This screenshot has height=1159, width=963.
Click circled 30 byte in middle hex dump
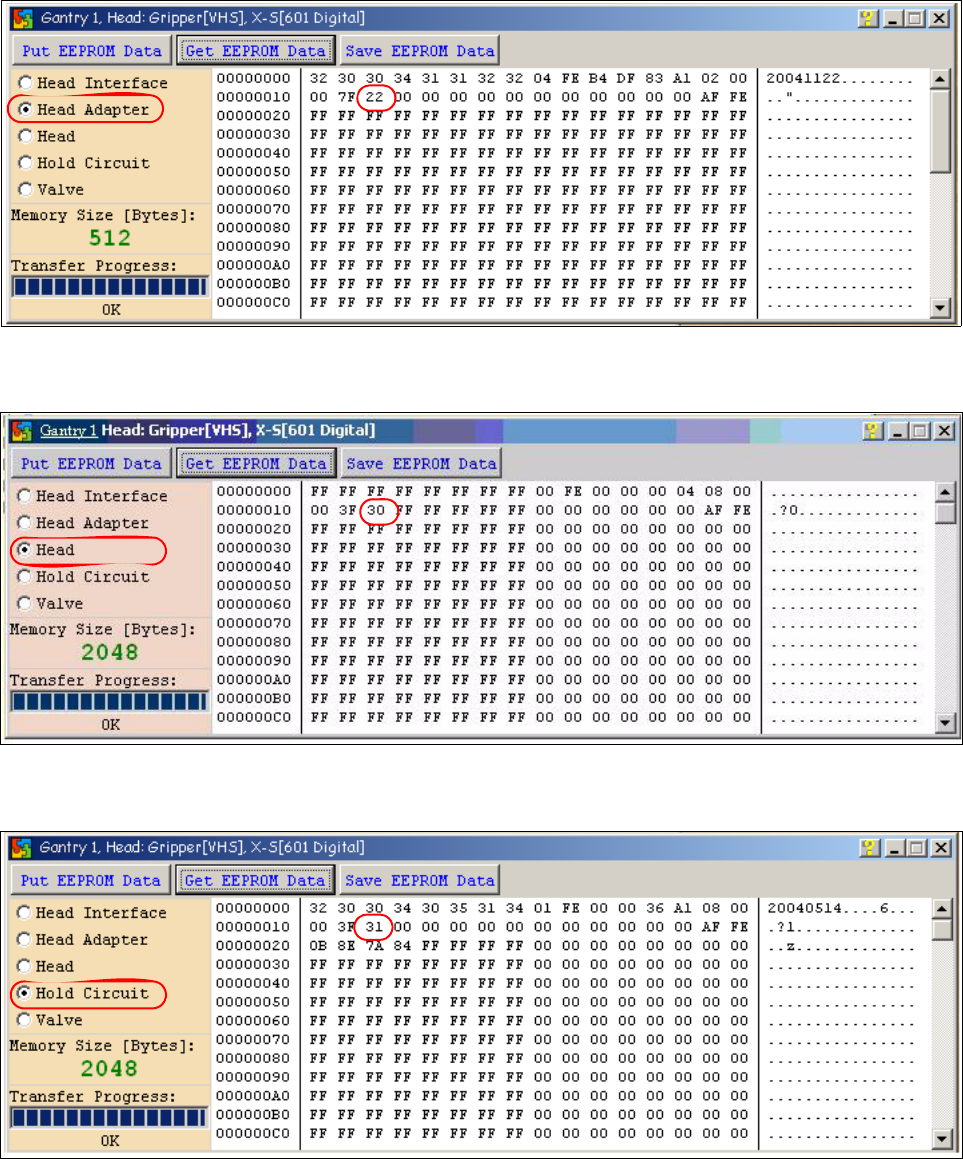(376, 510)
